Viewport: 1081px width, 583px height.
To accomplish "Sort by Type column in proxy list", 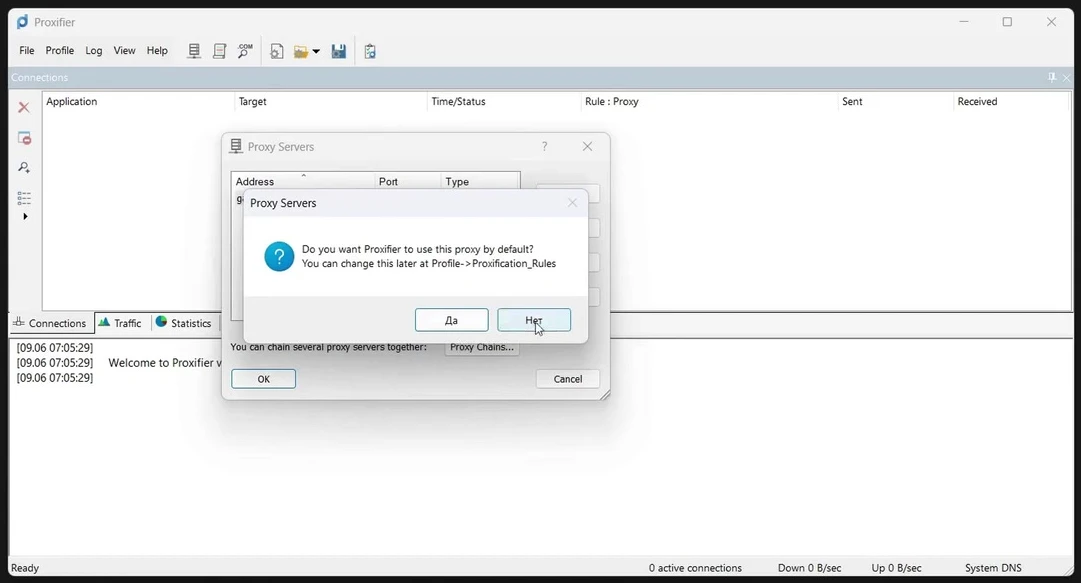I will pos(480,181).
